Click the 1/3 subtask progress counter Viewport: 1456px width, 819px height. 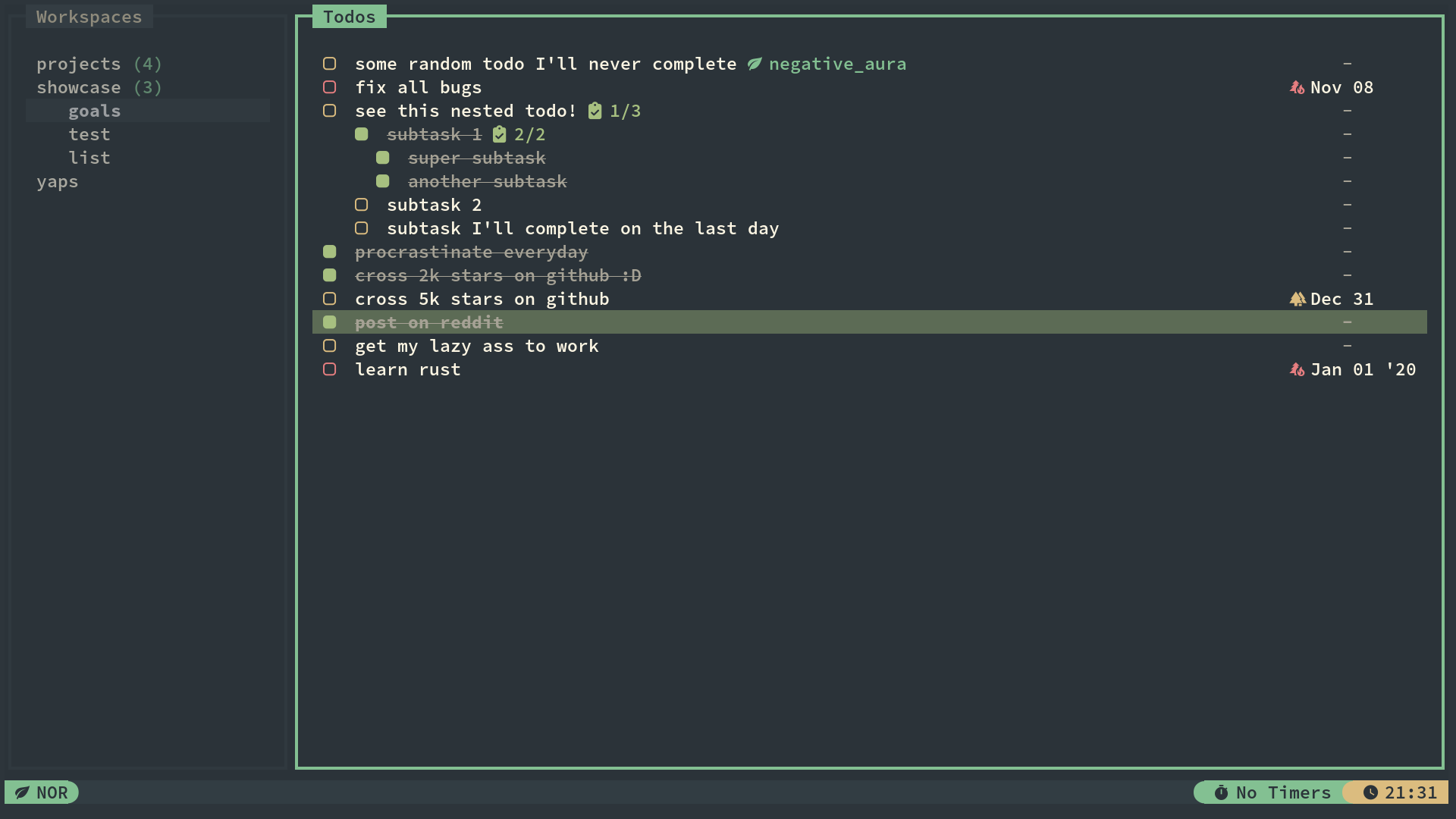[x=625, y=111]
